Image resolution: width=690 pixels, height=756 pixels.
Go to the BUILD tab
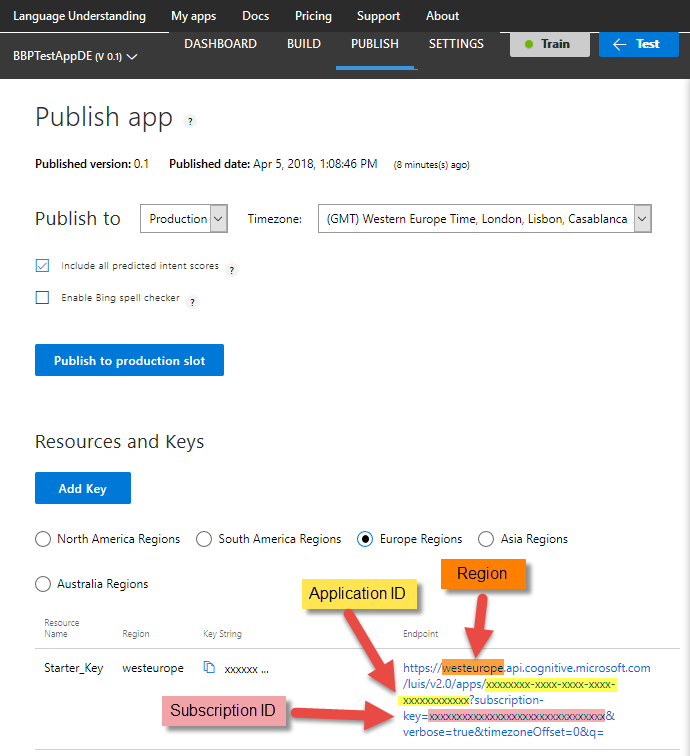click(x=304, y=44)
